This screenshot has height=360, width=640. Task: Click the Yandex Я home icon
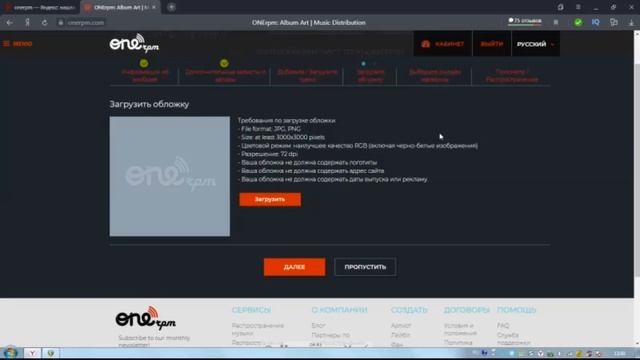click(27, 22)
